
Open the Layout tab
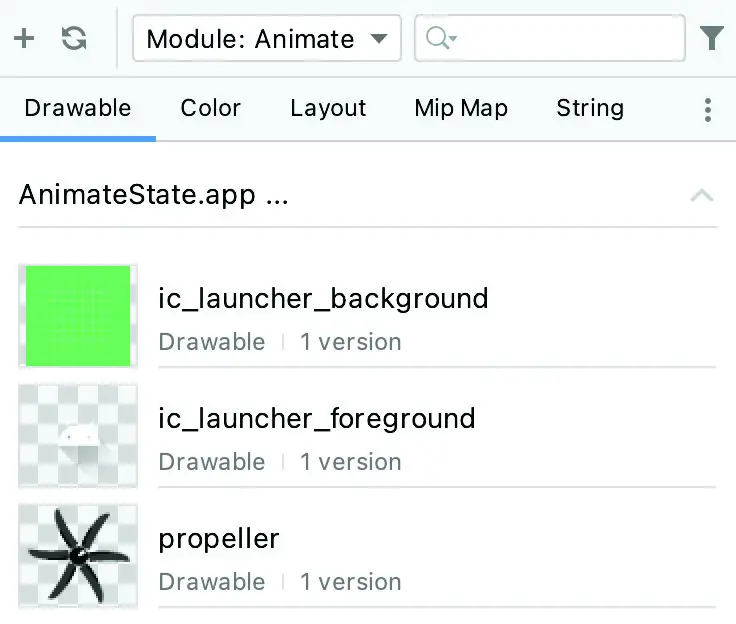pos(328,108)
